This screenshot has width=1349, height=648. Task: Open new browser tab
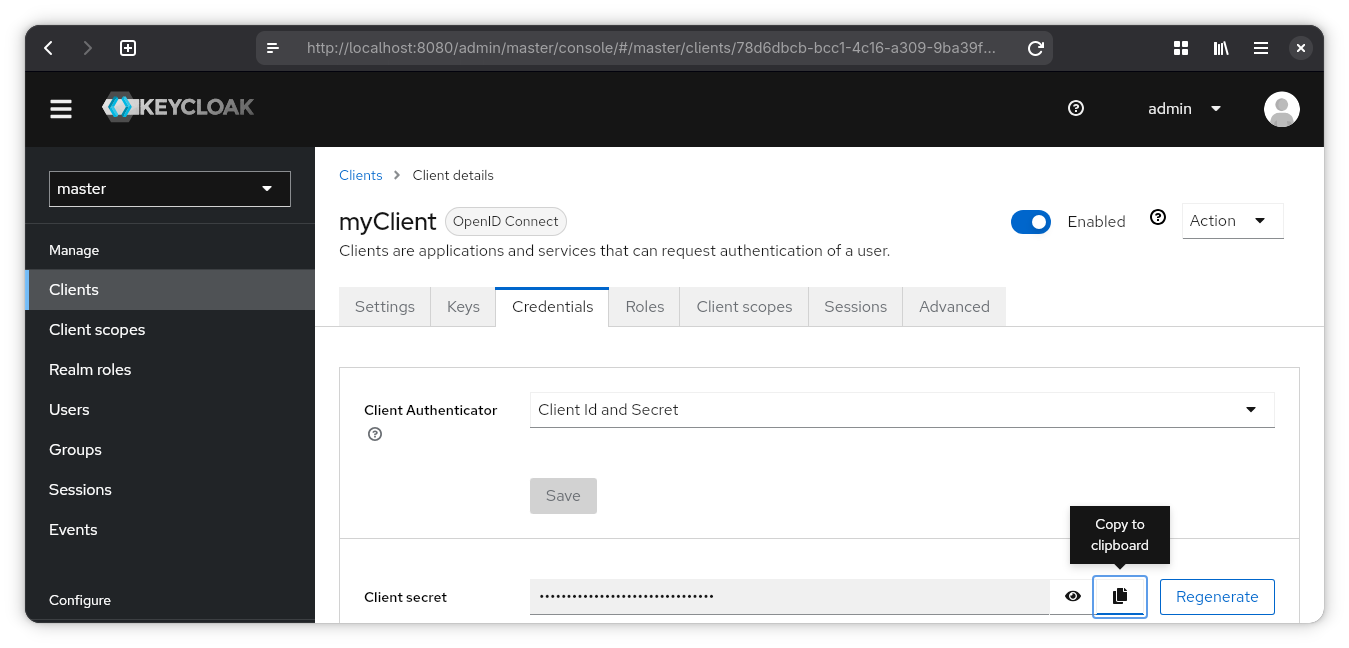point(128,48)
